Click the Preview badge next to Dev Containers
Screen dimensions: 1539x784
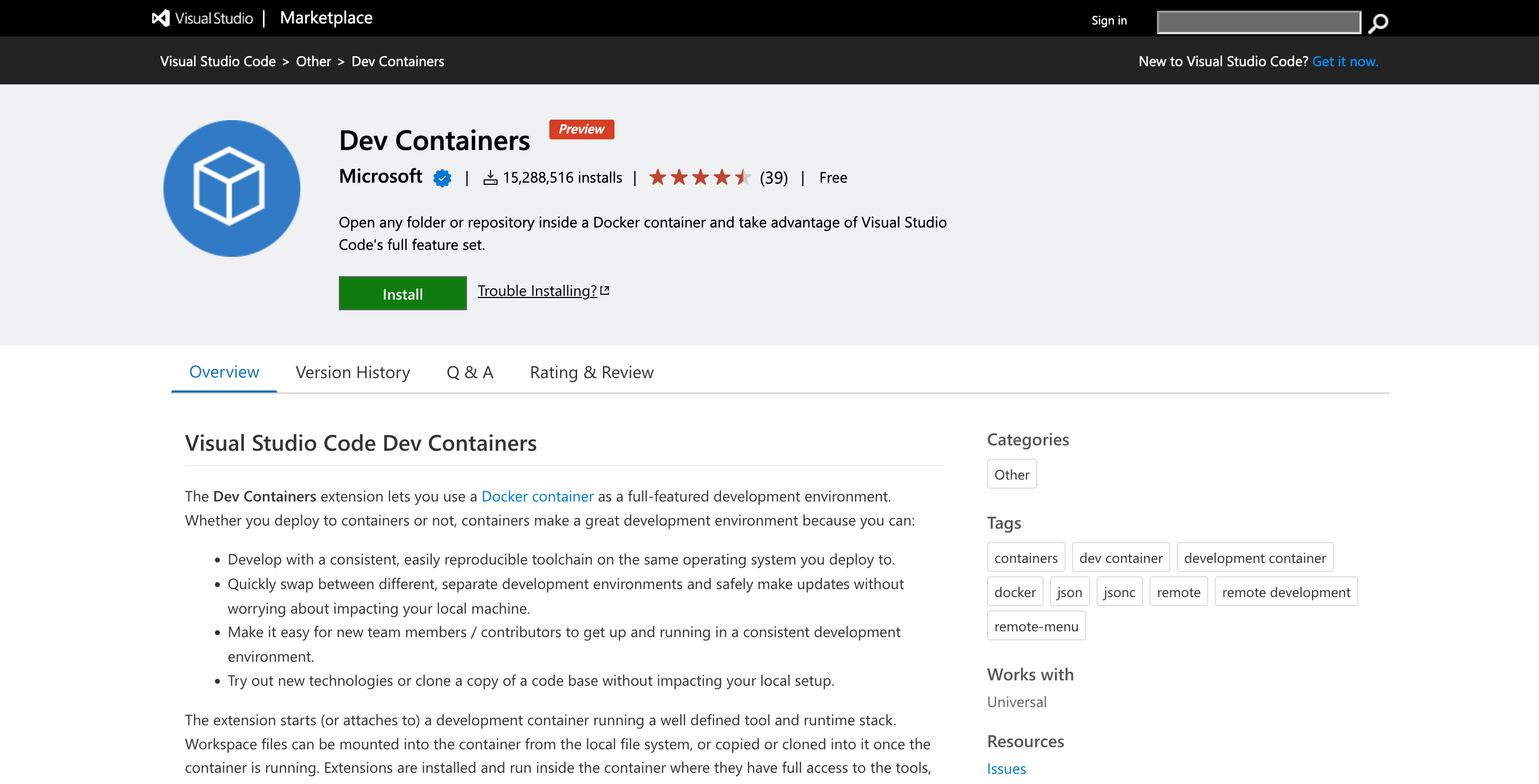tap(581, 129)
